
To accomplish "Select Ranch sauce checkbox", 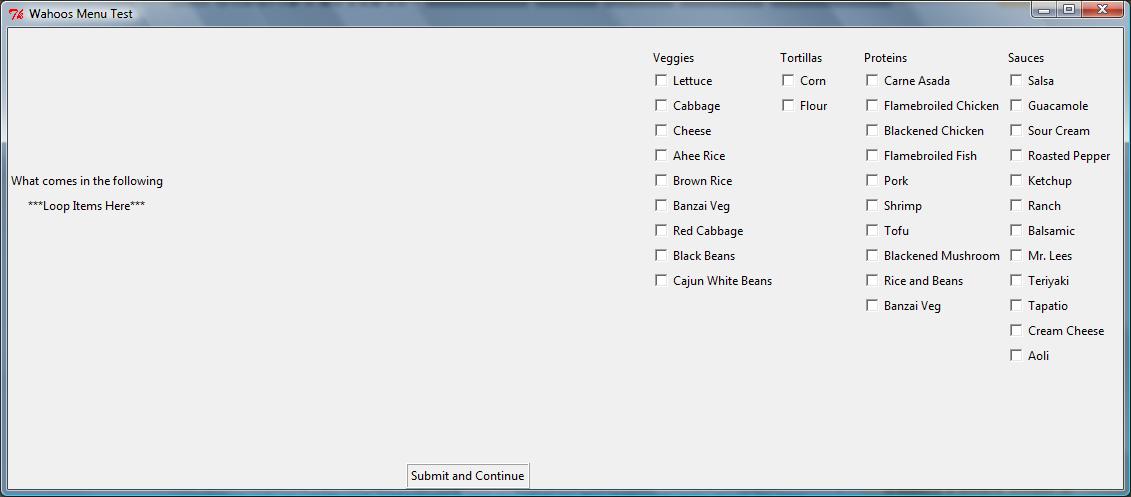I will [1016, 206].
